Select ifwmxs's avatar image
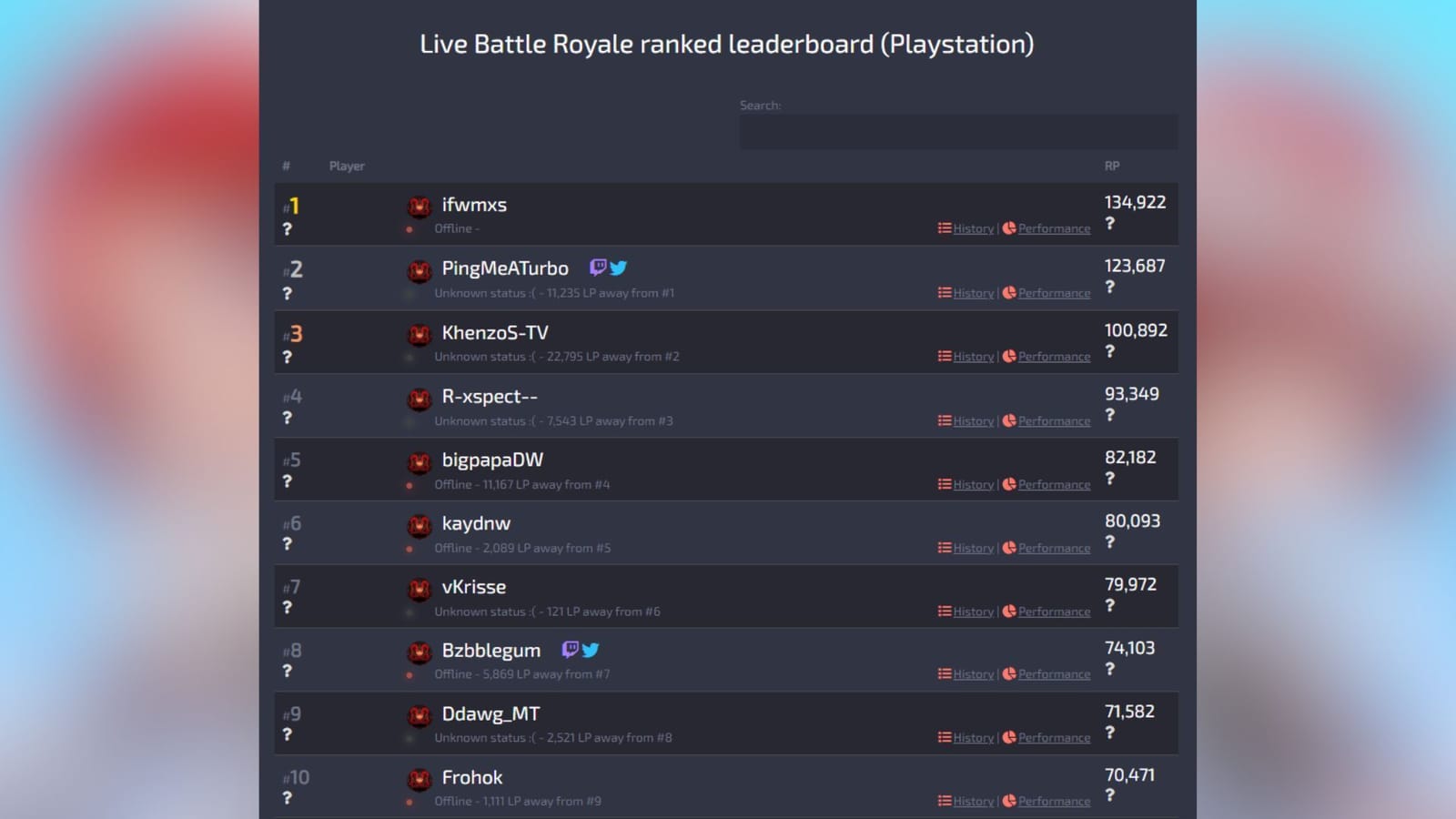This screenshot has height=819, width=1456. pyautogui.click(x=419, y=207)
